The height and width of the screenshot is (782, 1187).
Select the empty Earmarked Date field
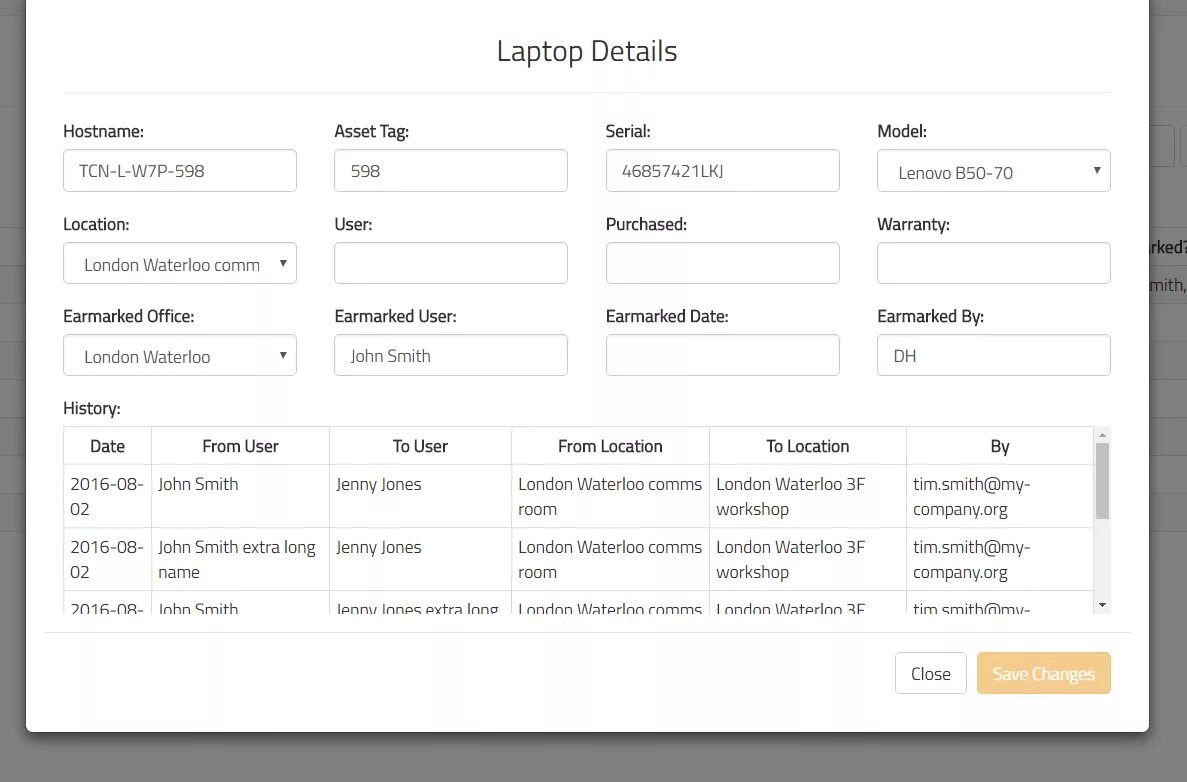(x=722, y=355)
